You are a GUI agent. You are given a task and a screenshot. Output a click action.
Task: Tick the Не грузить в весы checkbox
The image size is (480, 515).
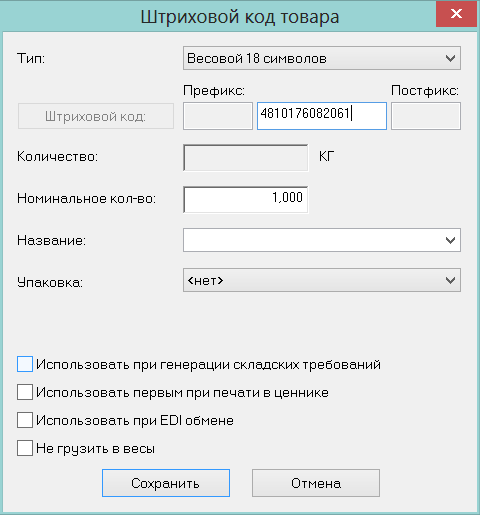pyautogui.click(x=25, y=448)
